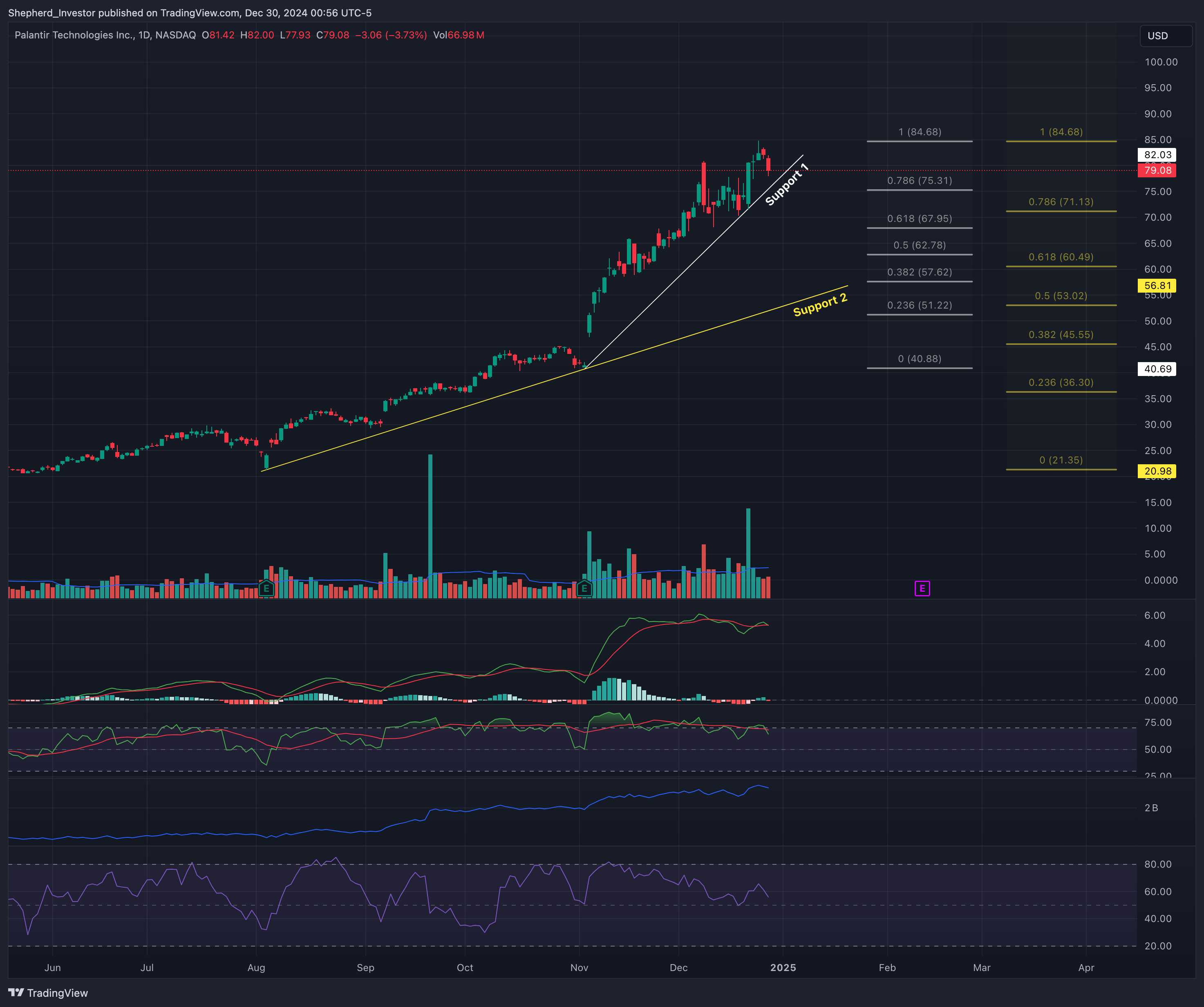
Task: Click the white price tag 82.03
Action: [1157, 155]
